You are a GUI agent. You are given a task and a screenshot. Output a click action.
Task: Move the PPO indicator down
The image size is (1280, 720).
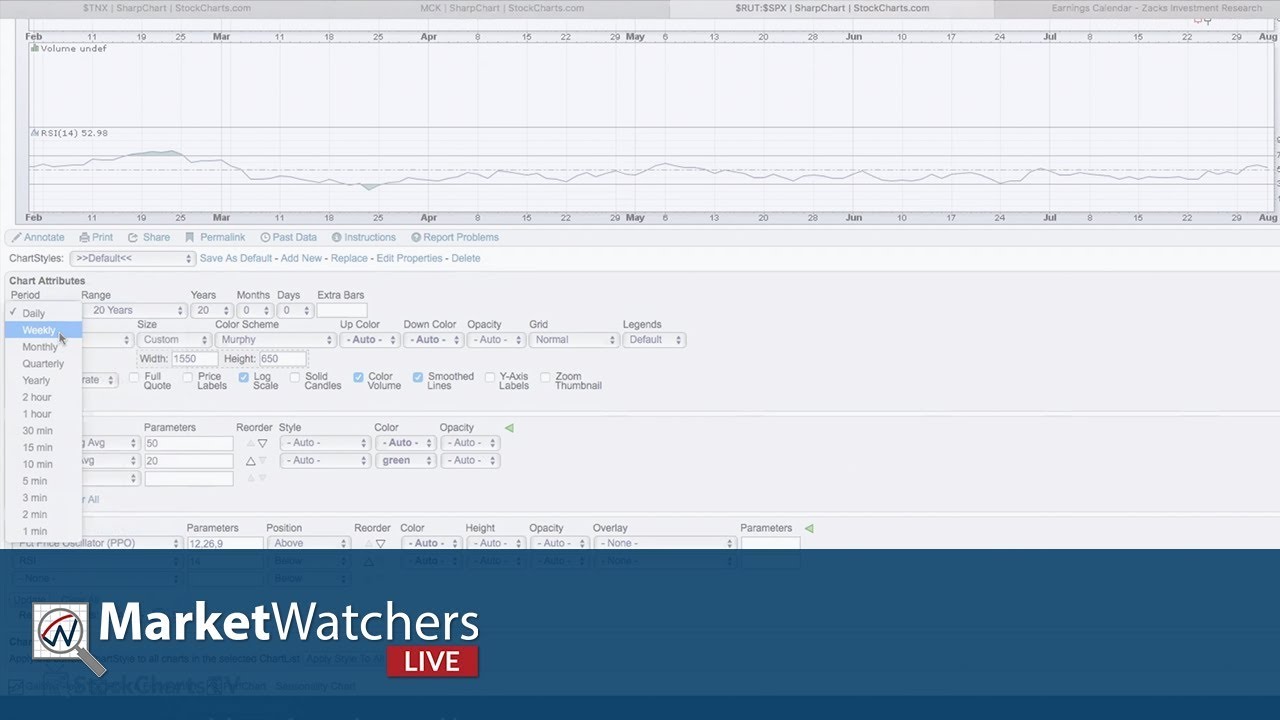[x=380, y=544]
